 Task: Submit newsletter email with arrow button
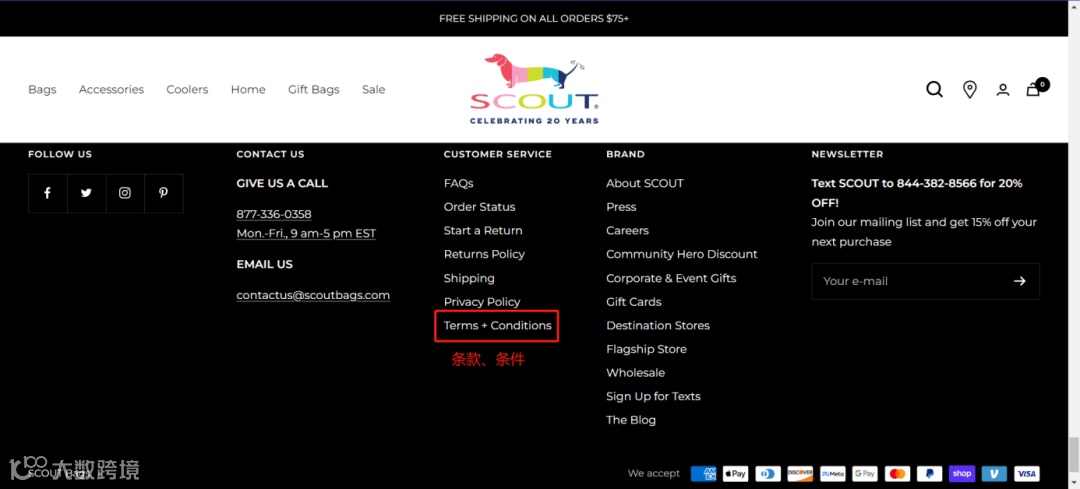(1019, 281)
